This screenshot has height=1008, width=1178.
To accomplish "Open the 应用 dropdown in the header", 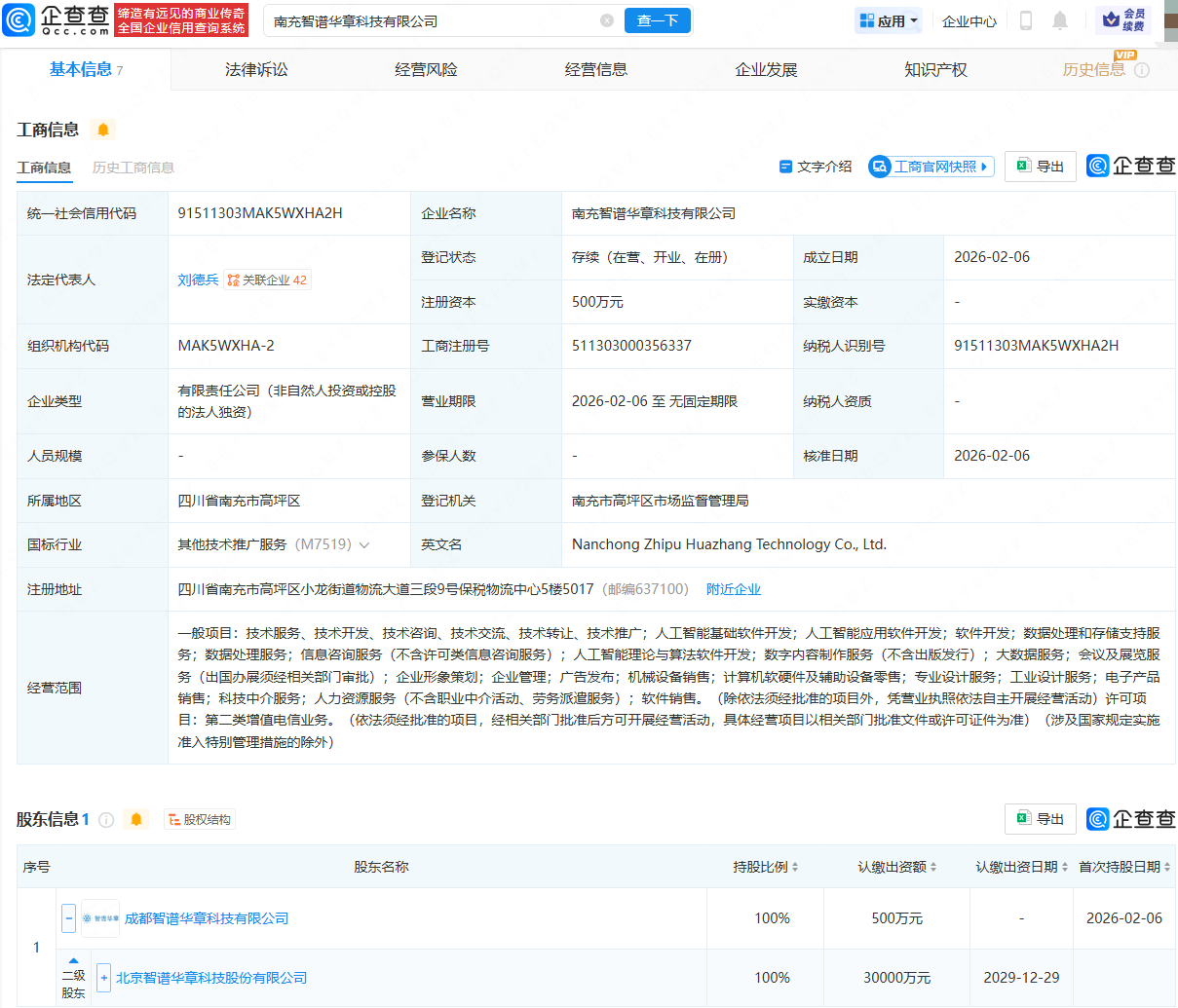I will 888,19.
